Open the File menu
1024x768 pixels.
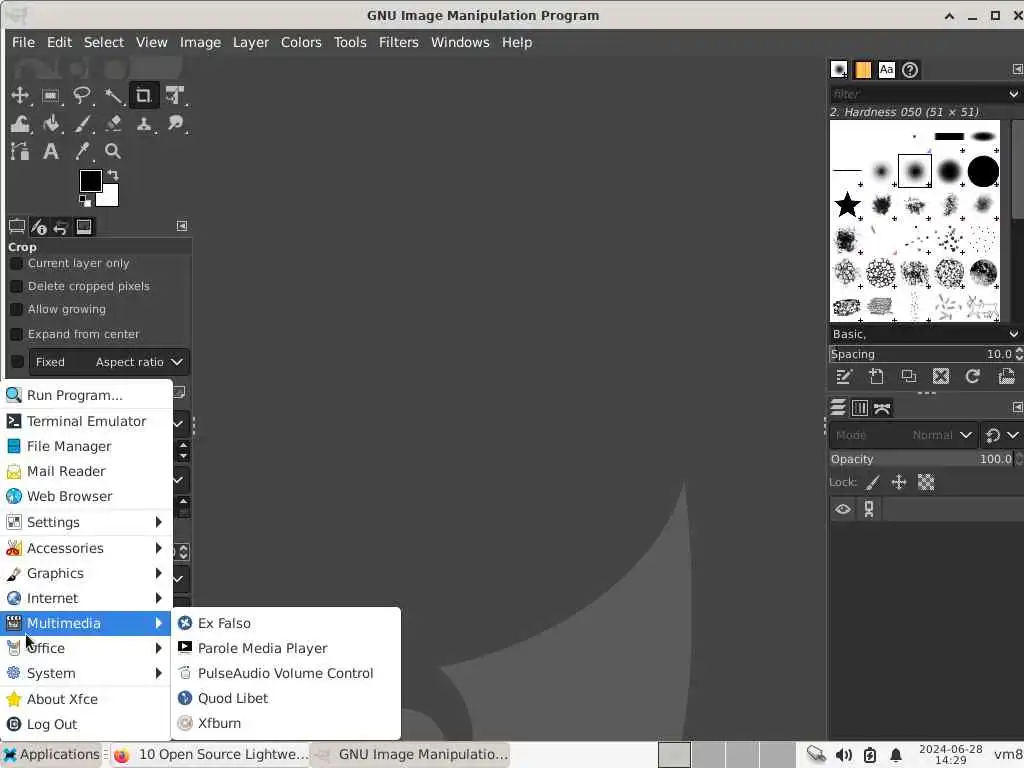[x=24, y=42]
